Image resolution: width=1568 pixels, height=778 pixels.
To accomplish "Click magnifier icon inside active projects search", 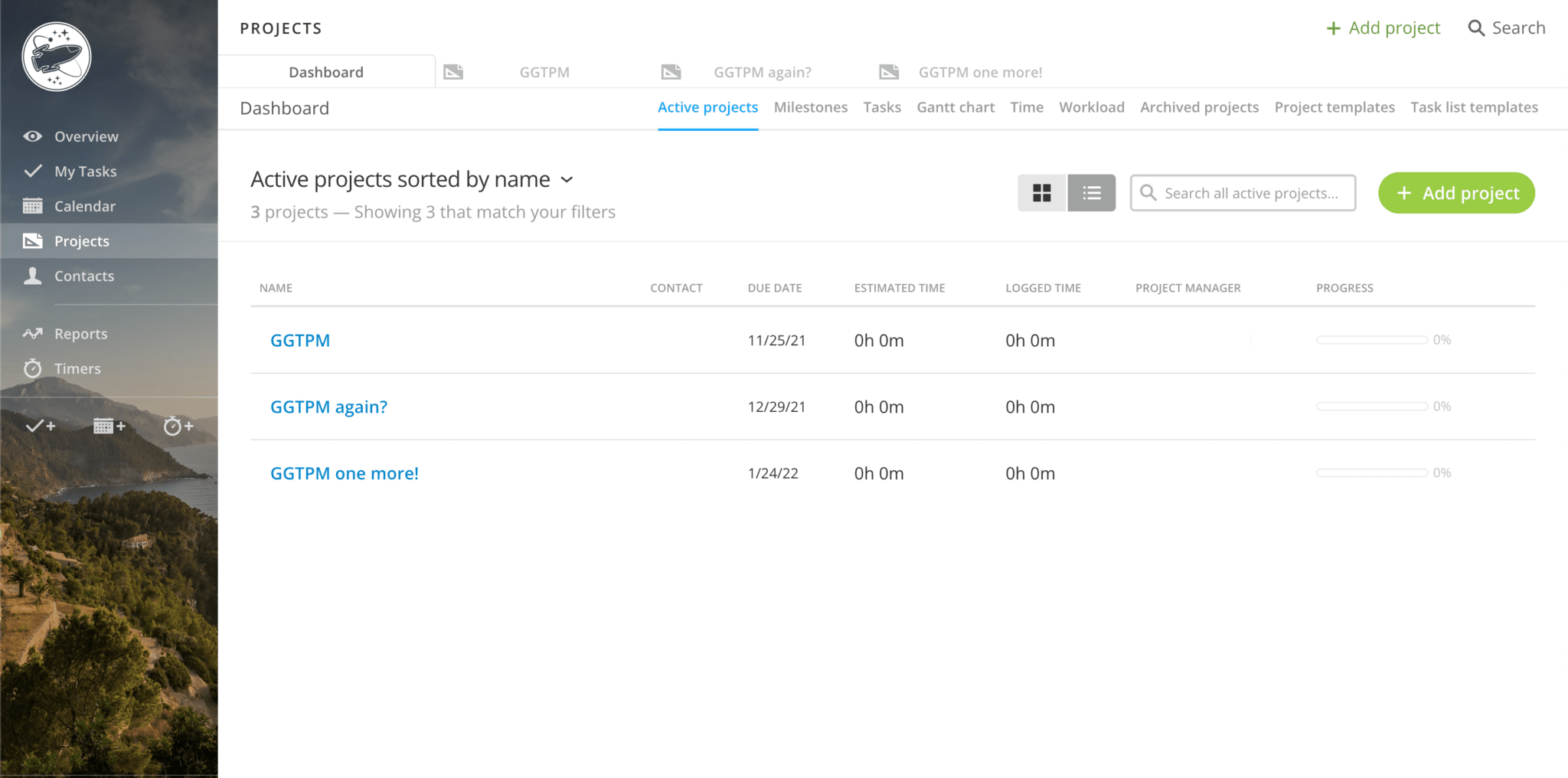I will point(1148,192).
